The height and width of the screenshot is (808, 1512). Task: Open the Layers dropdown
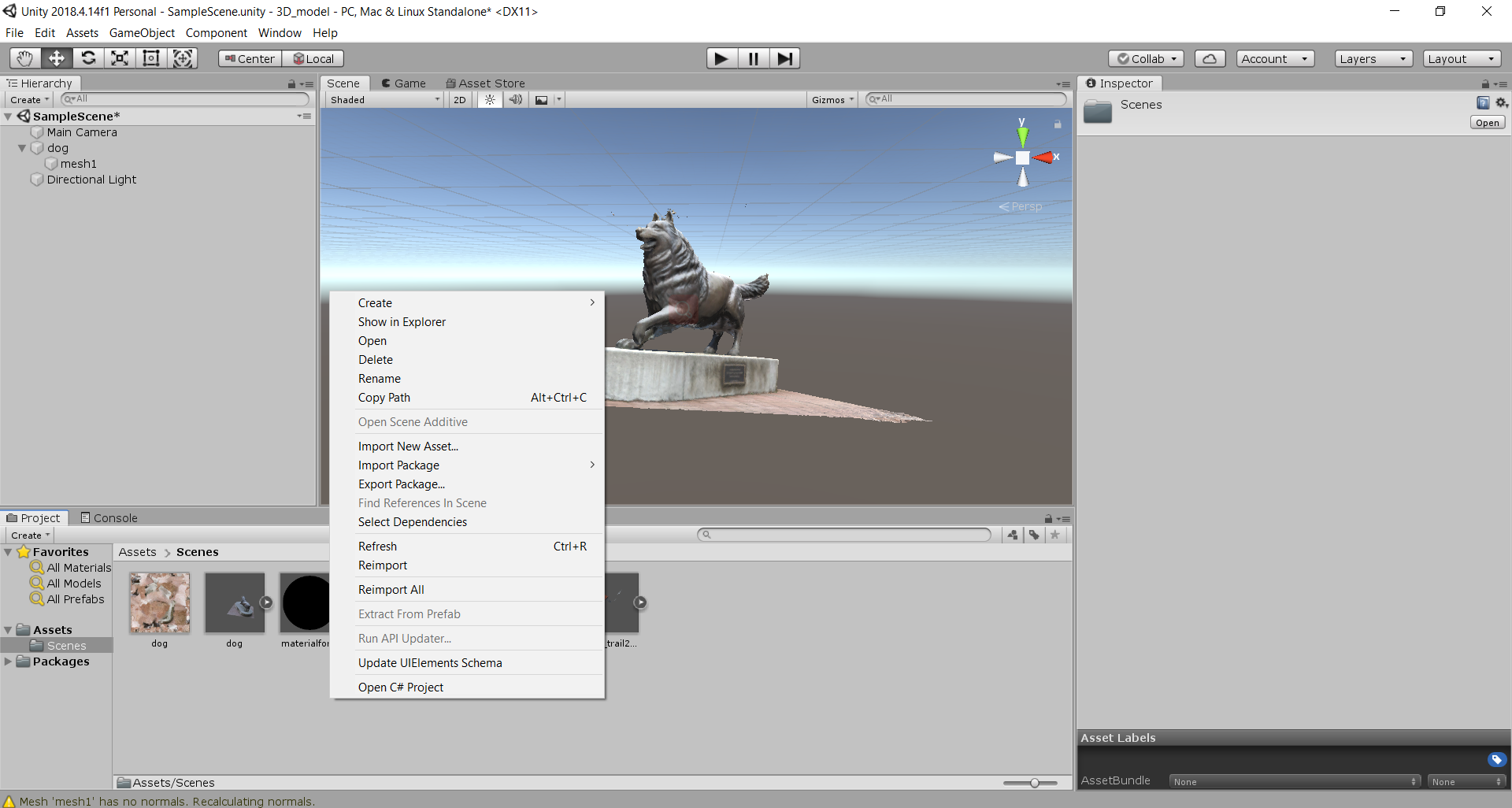click(x=1373, y=58)
